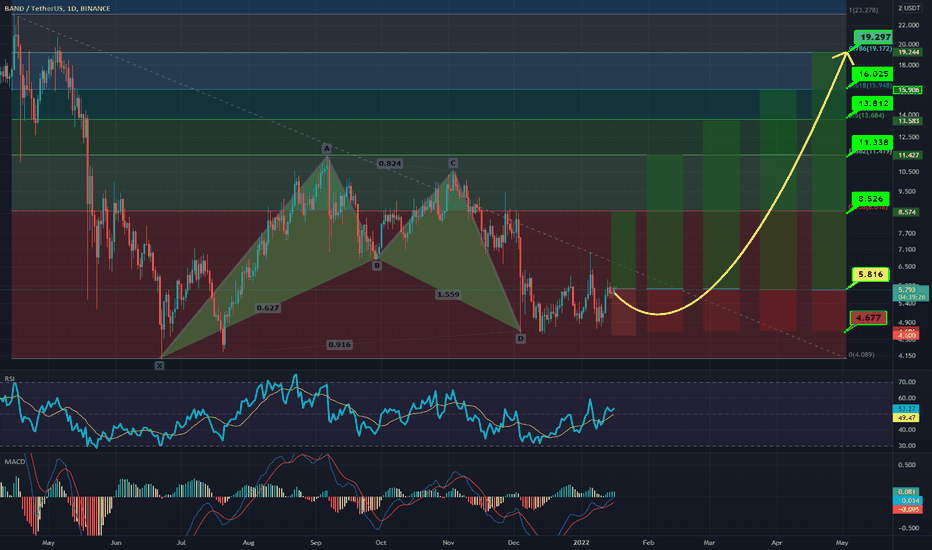This screenshot has width=932, height=550.
Task: Click the MACD 0.500 scale value
Action: (908, 465)
